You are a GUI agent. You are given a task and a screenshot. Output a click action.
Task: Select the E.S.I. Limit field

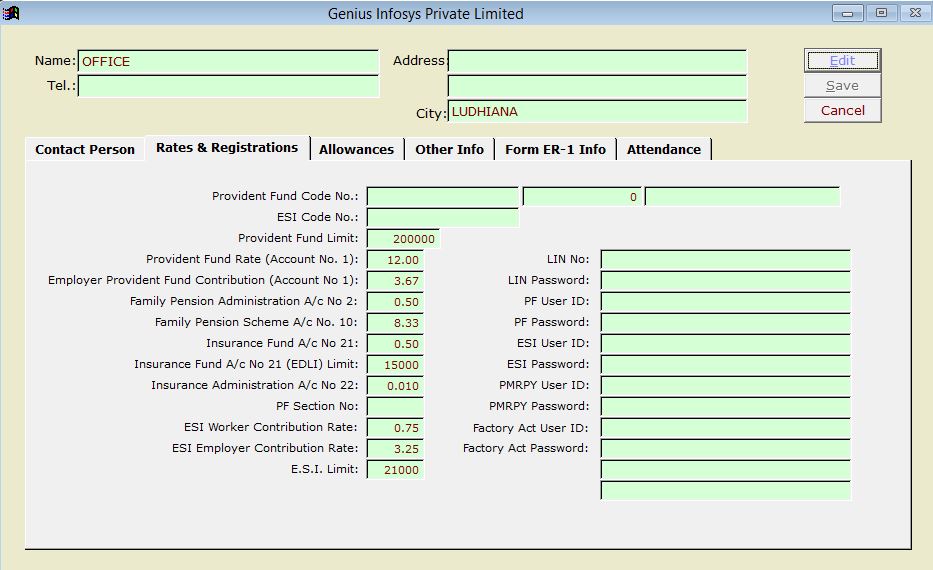[395, 470]
